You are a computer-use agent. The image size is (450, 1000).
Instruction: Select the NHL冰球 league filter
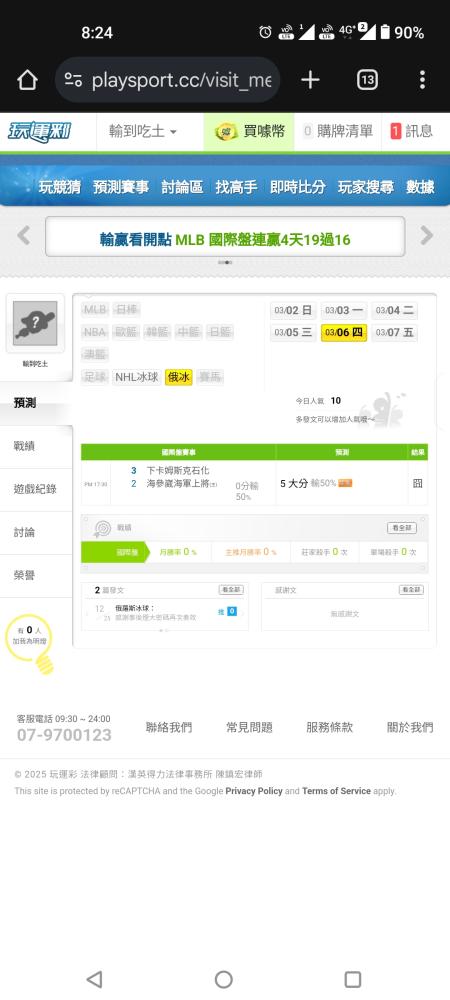pyautogui.click(x=136, y=377)
